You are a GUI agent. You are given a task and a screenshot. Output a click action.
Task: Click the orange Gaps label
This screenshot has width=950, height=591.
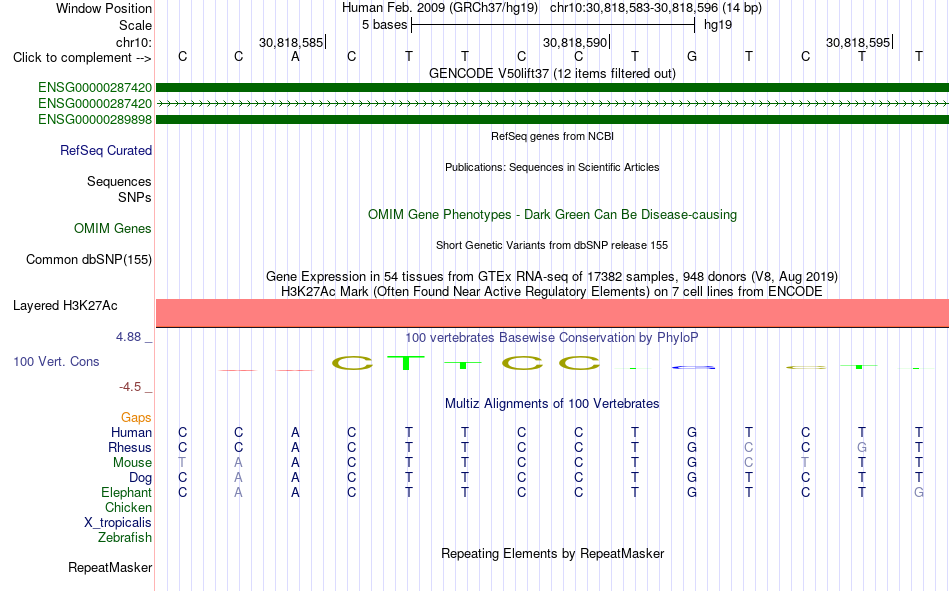pos(136,418)
